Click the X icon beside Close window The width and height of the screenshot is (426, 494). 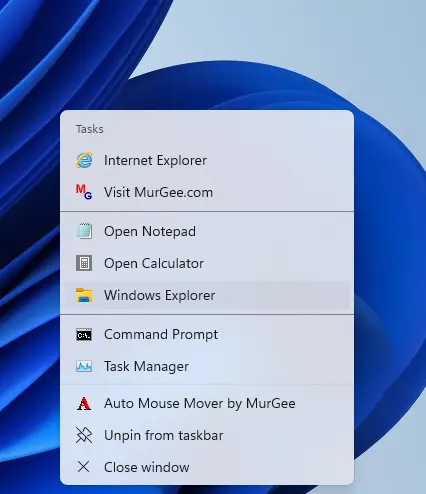click(x=83, y=467)
